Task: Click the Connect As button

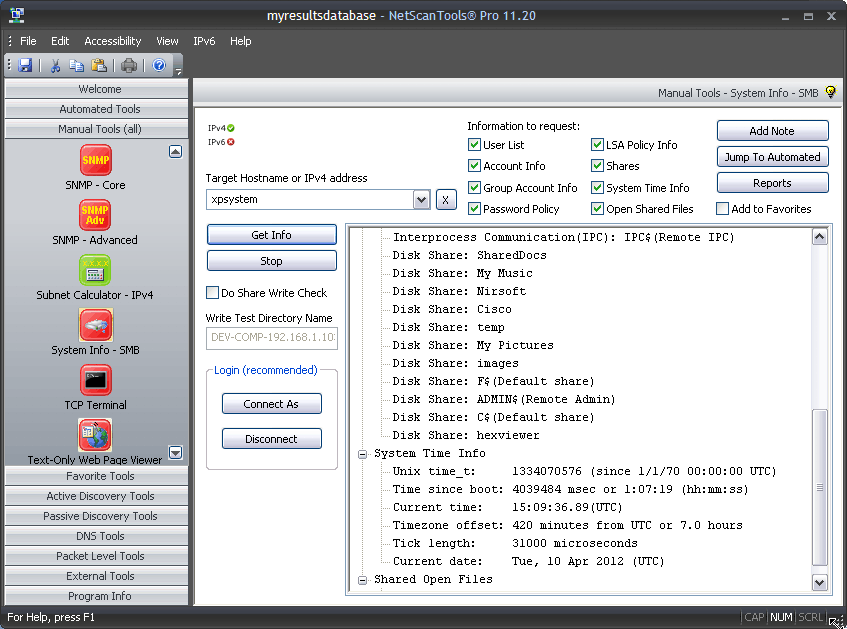Action: (272, 404)
